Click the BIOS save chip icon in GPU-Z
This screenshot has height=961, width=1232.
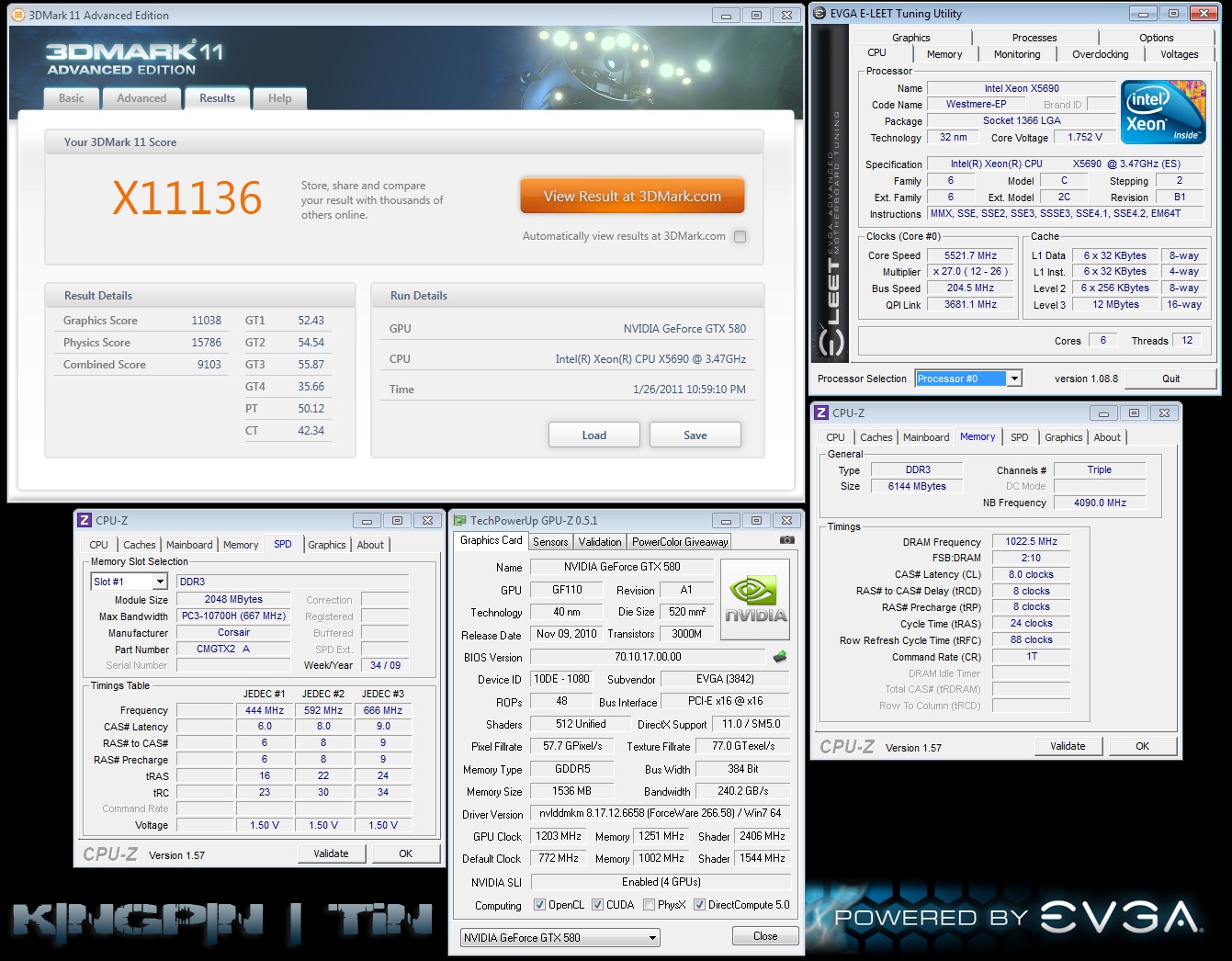[x=780, y=657]
